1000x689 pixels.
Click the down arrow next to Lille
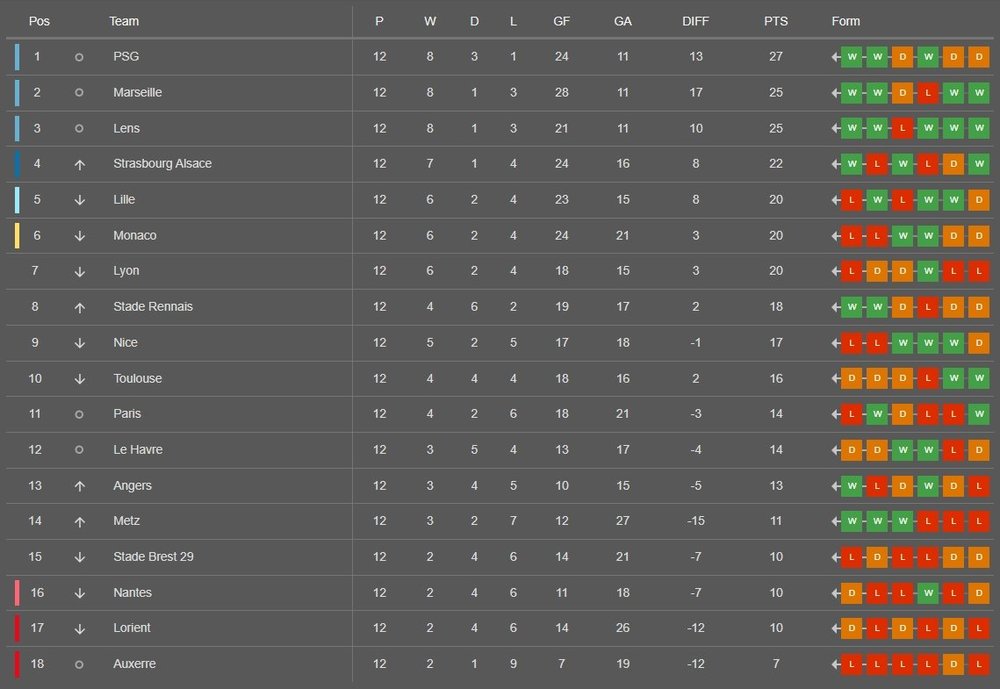(79, 200)
